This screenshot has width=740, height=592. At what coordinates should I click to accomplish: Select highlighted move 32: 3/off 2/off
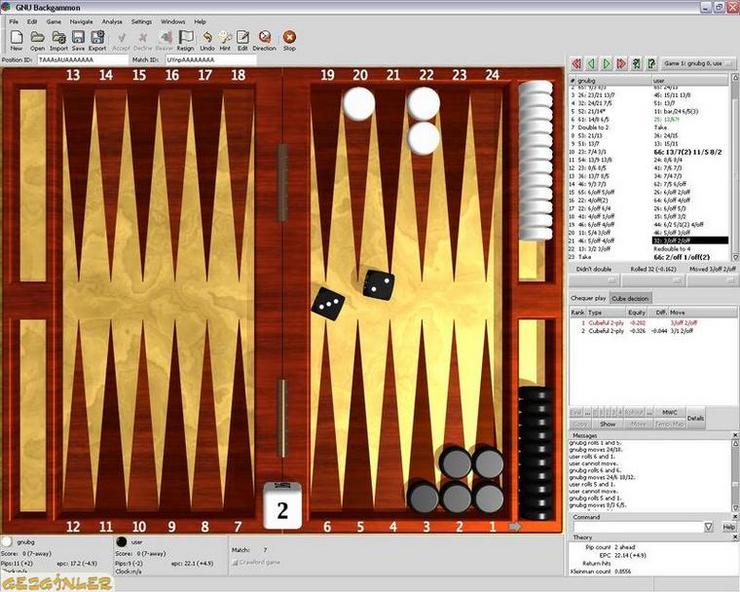click(x=690, y=241)
